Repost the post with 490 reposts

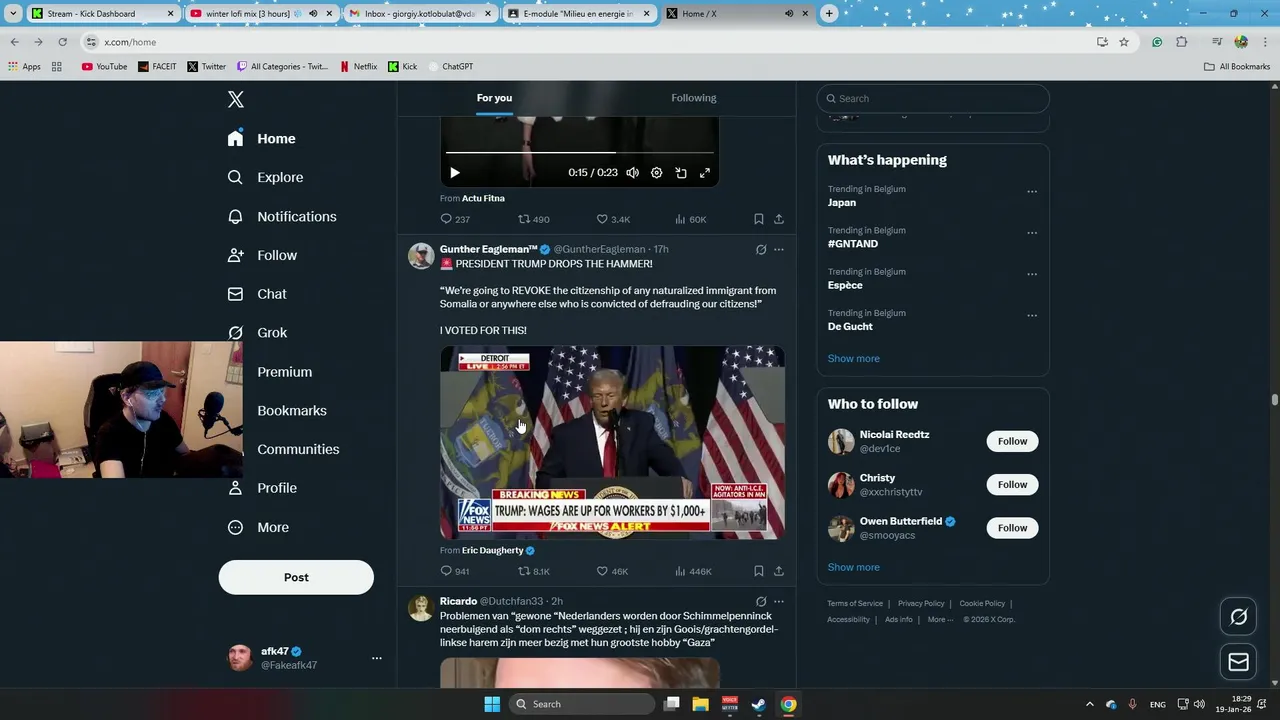[533, 219]
